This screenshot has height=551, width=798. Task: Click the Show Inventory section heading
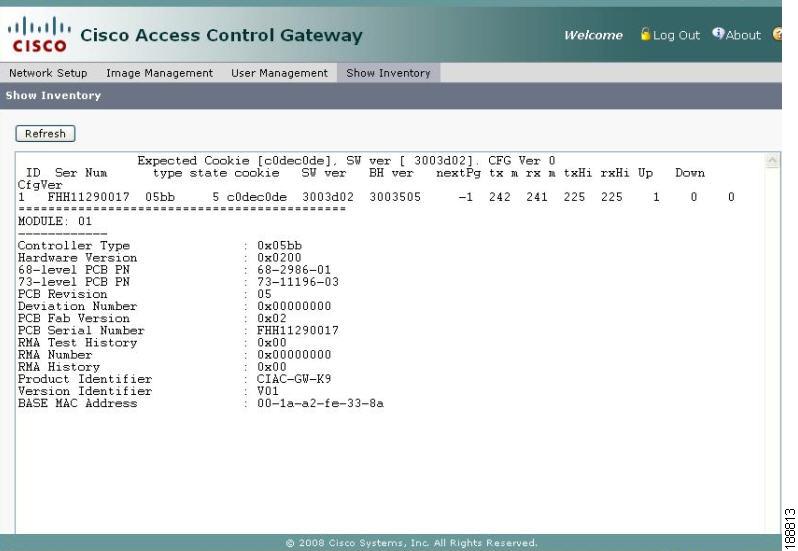click(53, 95)
